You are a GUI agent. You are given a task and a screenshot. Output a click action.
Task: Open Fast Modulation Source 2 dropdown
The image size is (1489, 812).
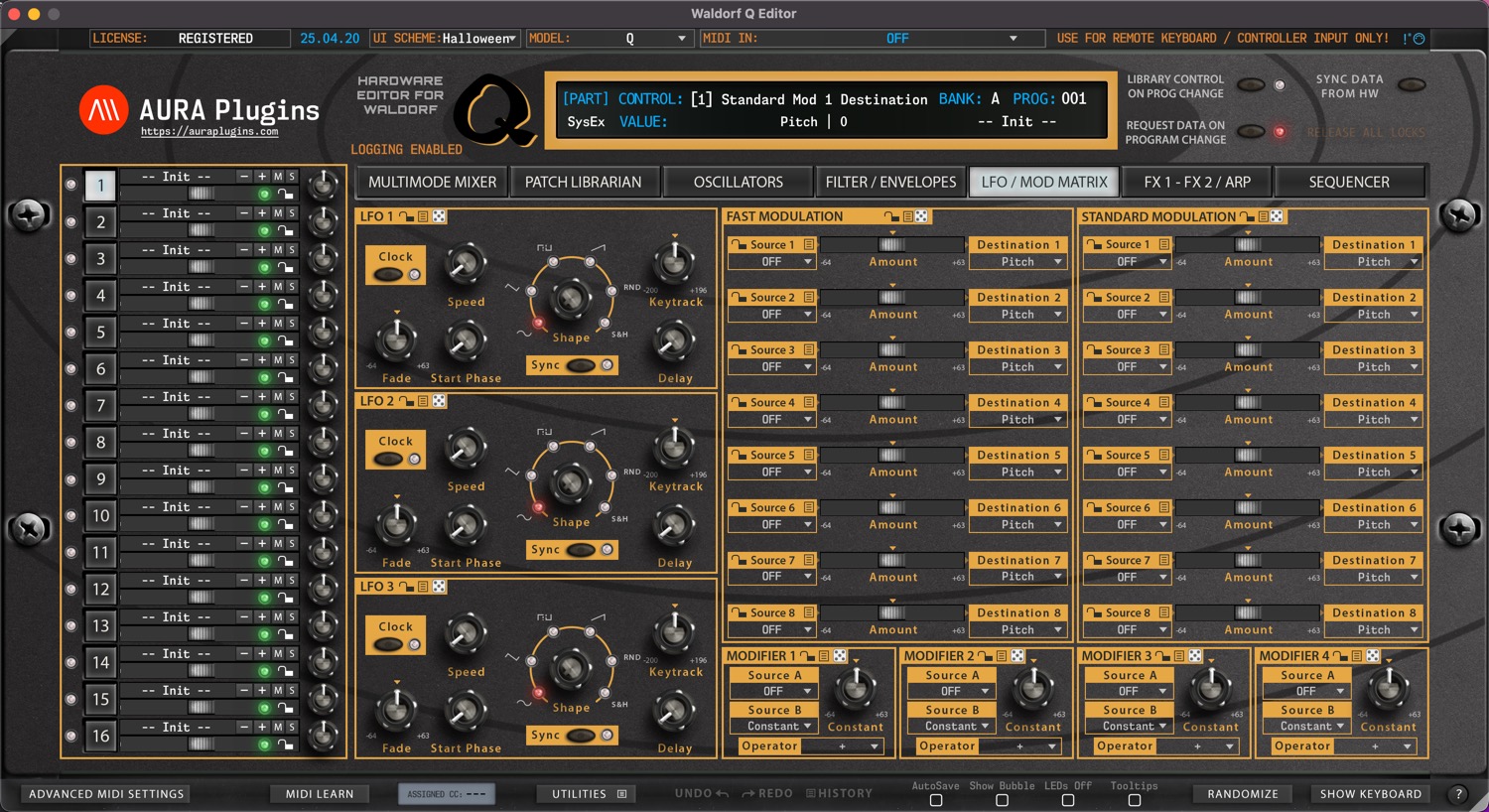tap(772, 315)
